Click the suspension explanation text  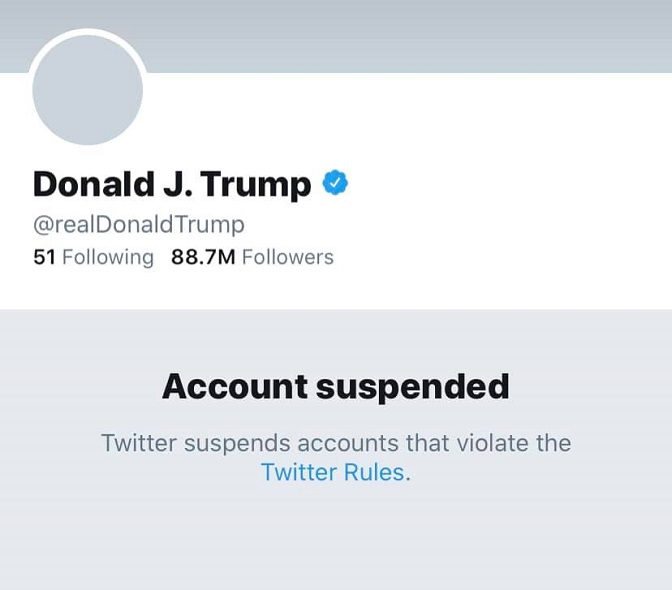(x=335, y=443)
